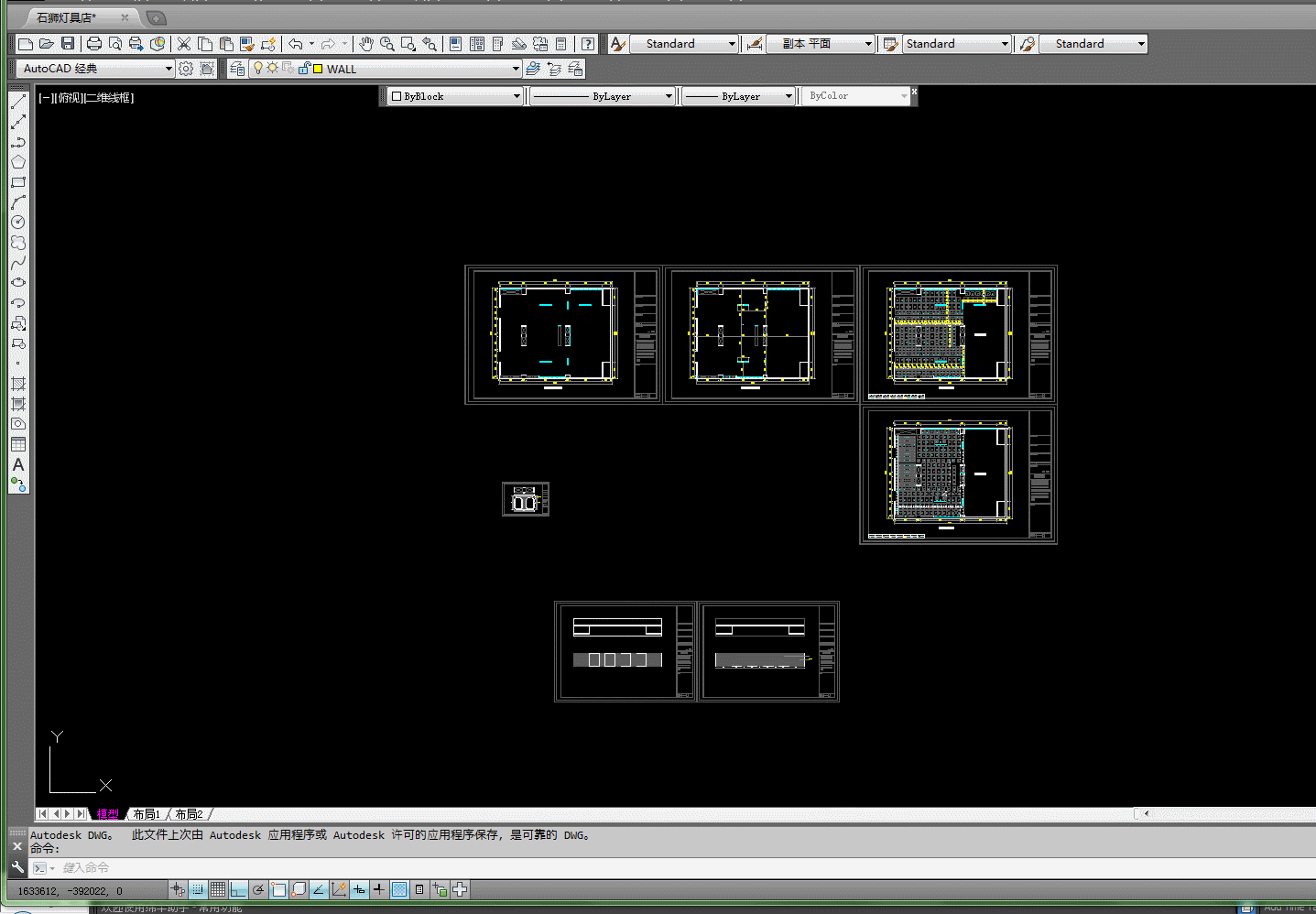The width and height of the screenshot is (1316, 914).
Task: Save the drawing with the floppy disk icon
Action: (68, 44)
